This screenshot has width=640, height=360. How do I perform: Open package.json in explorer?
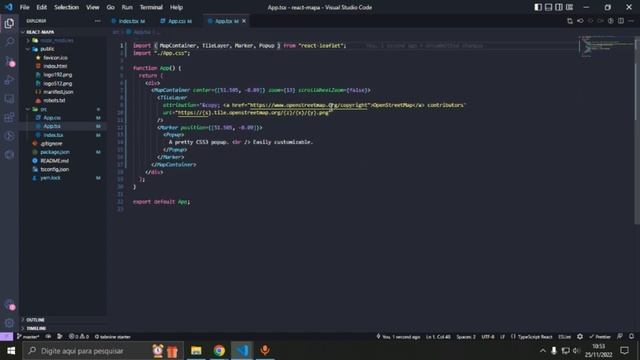click(x=55, y=152)
